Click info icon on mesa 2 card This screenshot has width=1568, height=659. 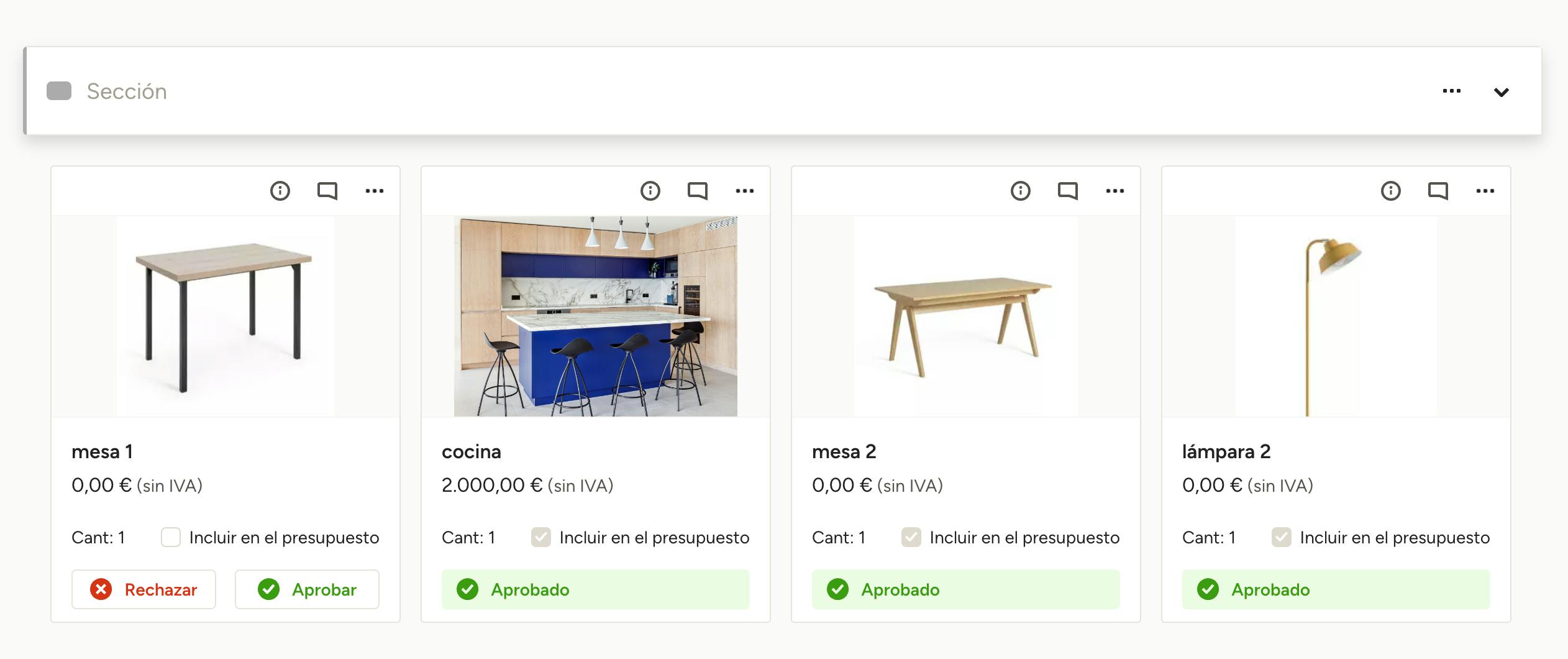[1021, 191]
